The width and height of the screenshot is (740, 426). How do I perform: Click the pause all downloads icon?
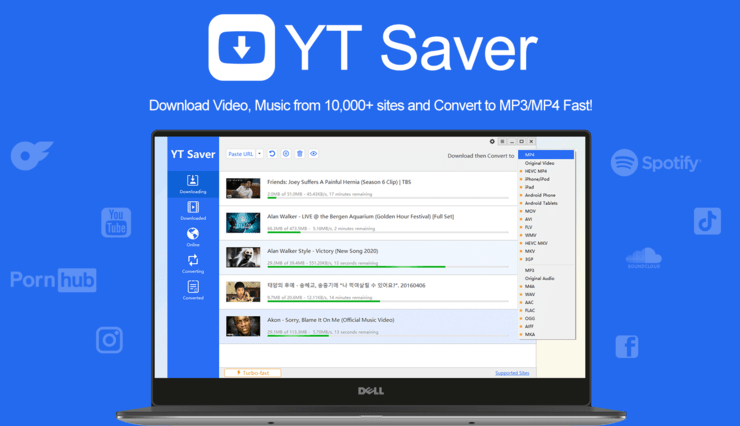point(286,154)
